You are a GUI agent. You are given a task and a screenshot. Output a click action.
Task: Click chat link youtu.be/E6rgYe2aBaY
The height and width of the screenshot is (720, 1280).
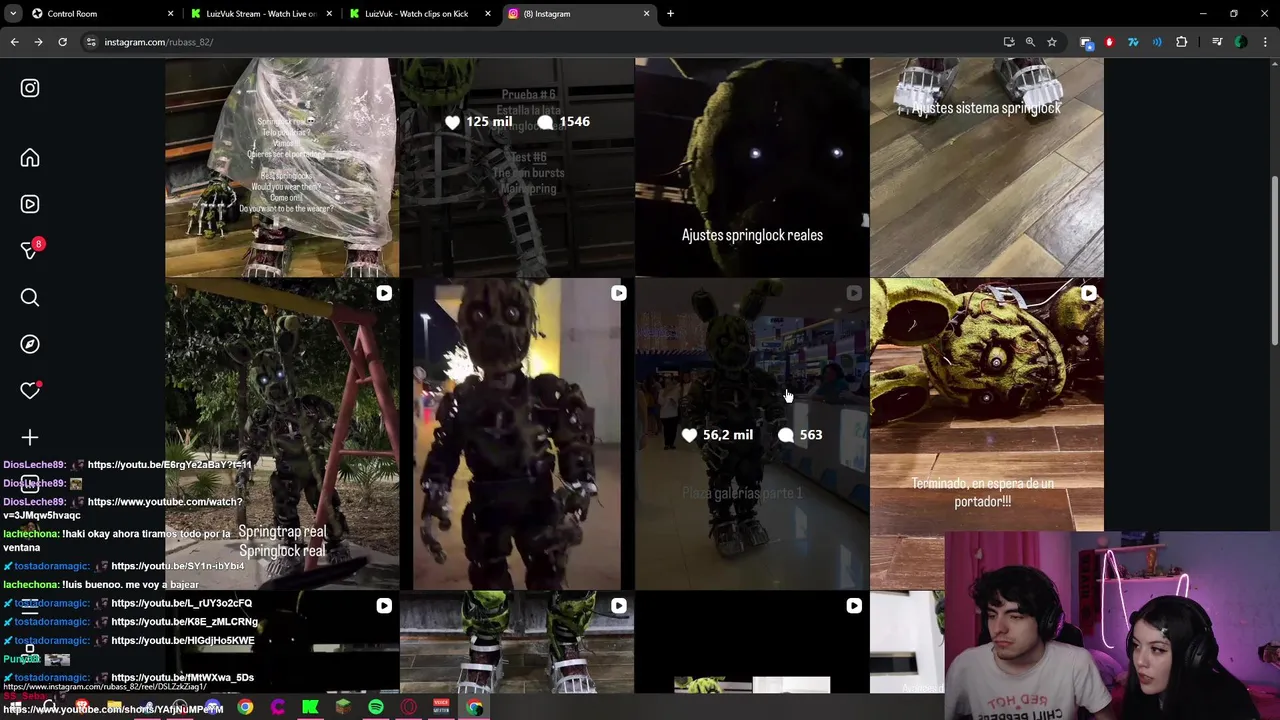(x=170, y=465)
